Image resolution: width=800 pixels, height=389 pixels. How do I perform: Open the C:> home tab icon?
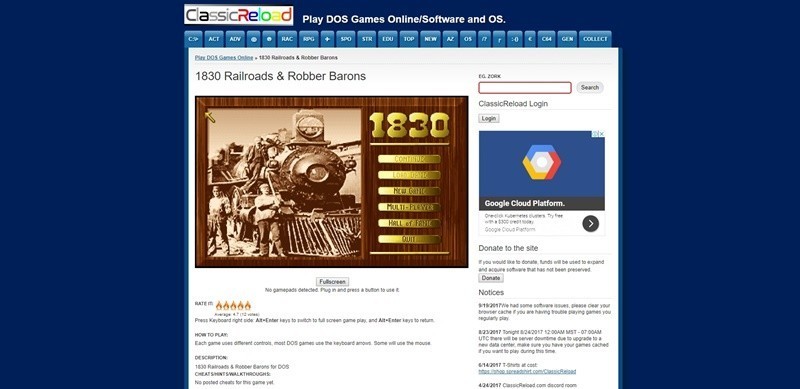(193, 39)
